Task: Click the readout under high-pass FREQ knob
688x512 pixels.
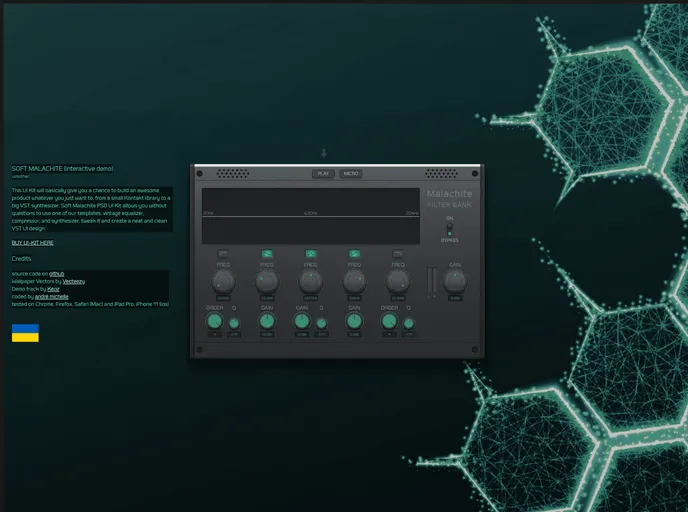Action: tap(223, 298)
